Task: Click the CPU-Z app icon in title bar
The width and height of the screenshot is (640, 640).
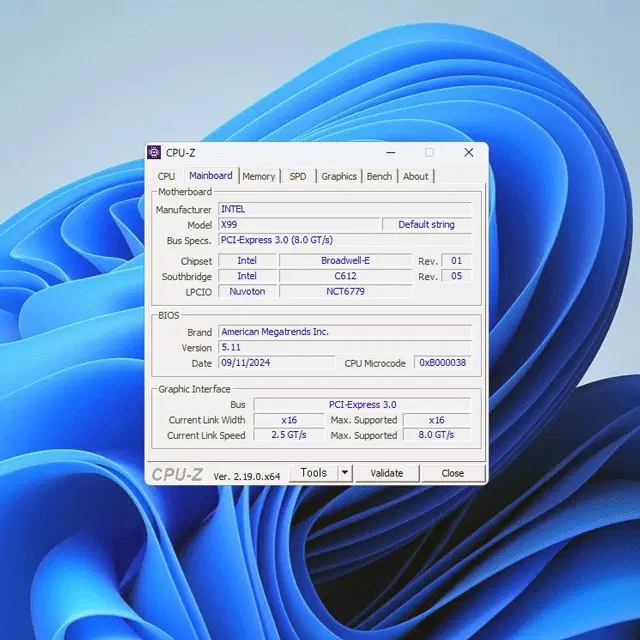Action: point(154,152)
